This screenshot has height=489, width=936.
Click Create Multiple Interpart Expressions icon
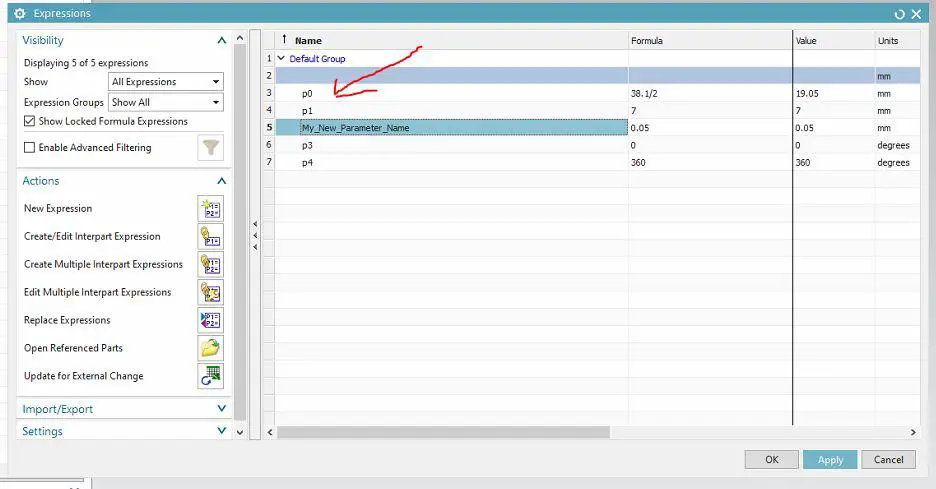211,265
